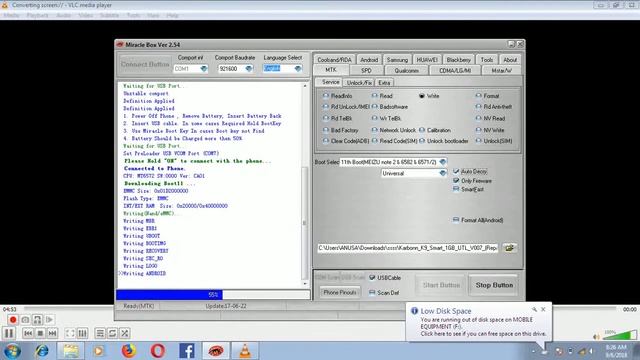Click the firmware file path field
Screen dimensions: 640x360
[408, 248]
